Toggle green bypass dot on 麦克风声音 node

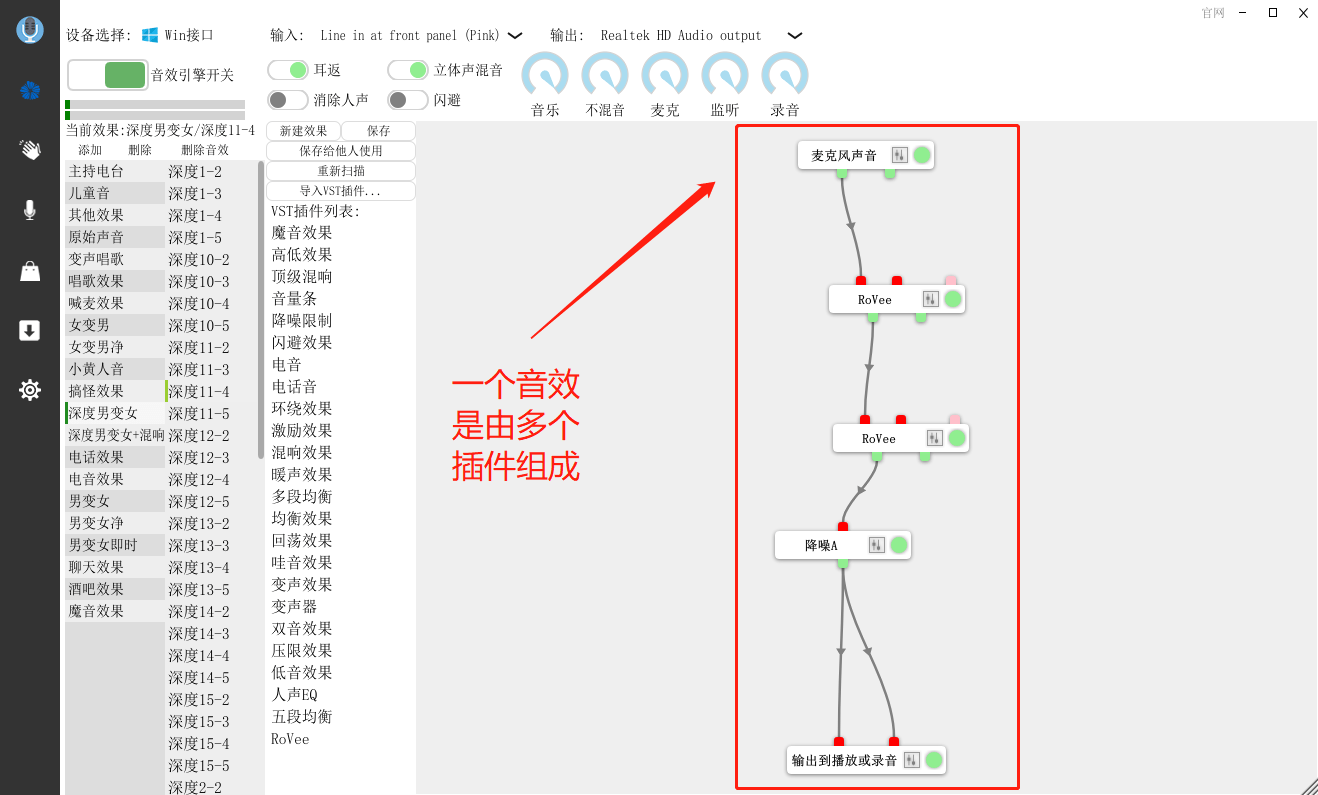(922, 155)
